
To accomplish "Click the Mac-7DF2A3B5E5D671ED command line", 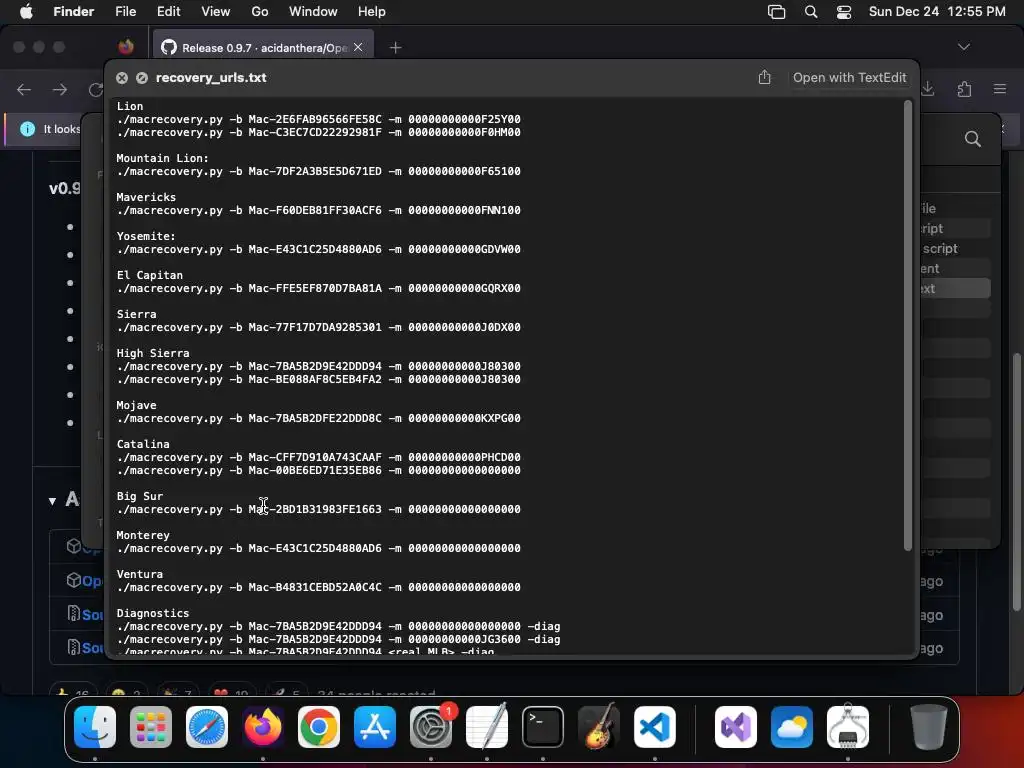I will (x=319, y=171).
